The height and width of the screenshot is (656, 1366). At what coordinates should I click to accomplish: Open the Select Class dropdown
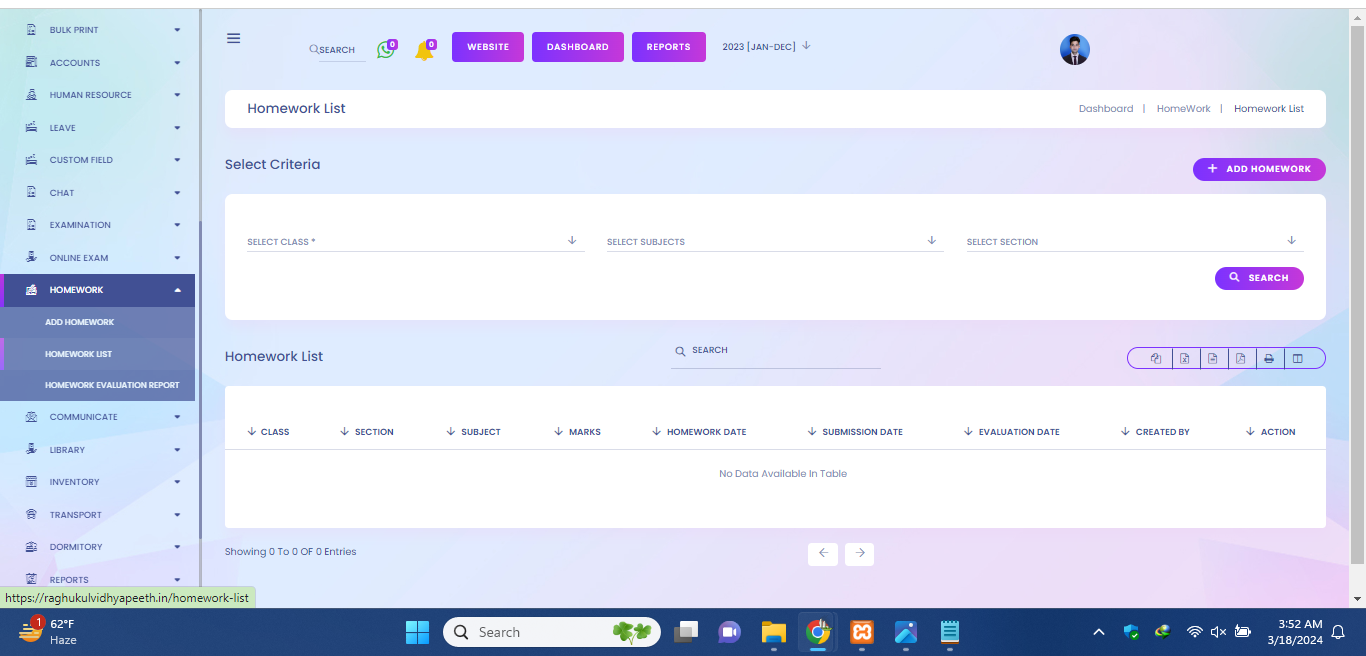414,241
